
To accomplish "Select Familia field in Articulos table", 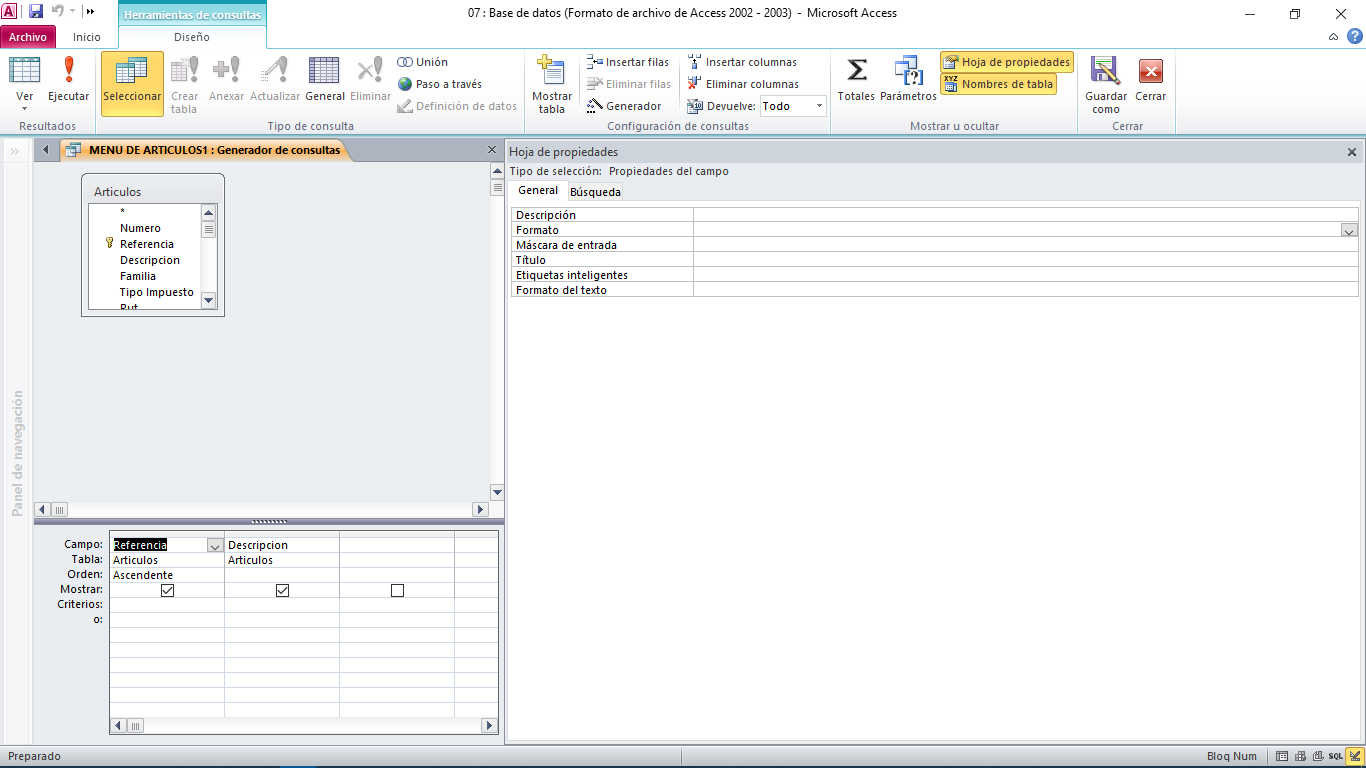I will [x=138, y=276].
